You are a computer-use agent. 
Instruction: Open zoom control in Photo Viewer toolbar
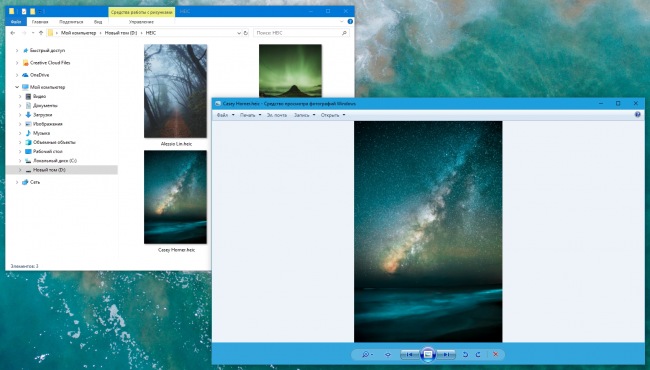click(x=367, y=355)
